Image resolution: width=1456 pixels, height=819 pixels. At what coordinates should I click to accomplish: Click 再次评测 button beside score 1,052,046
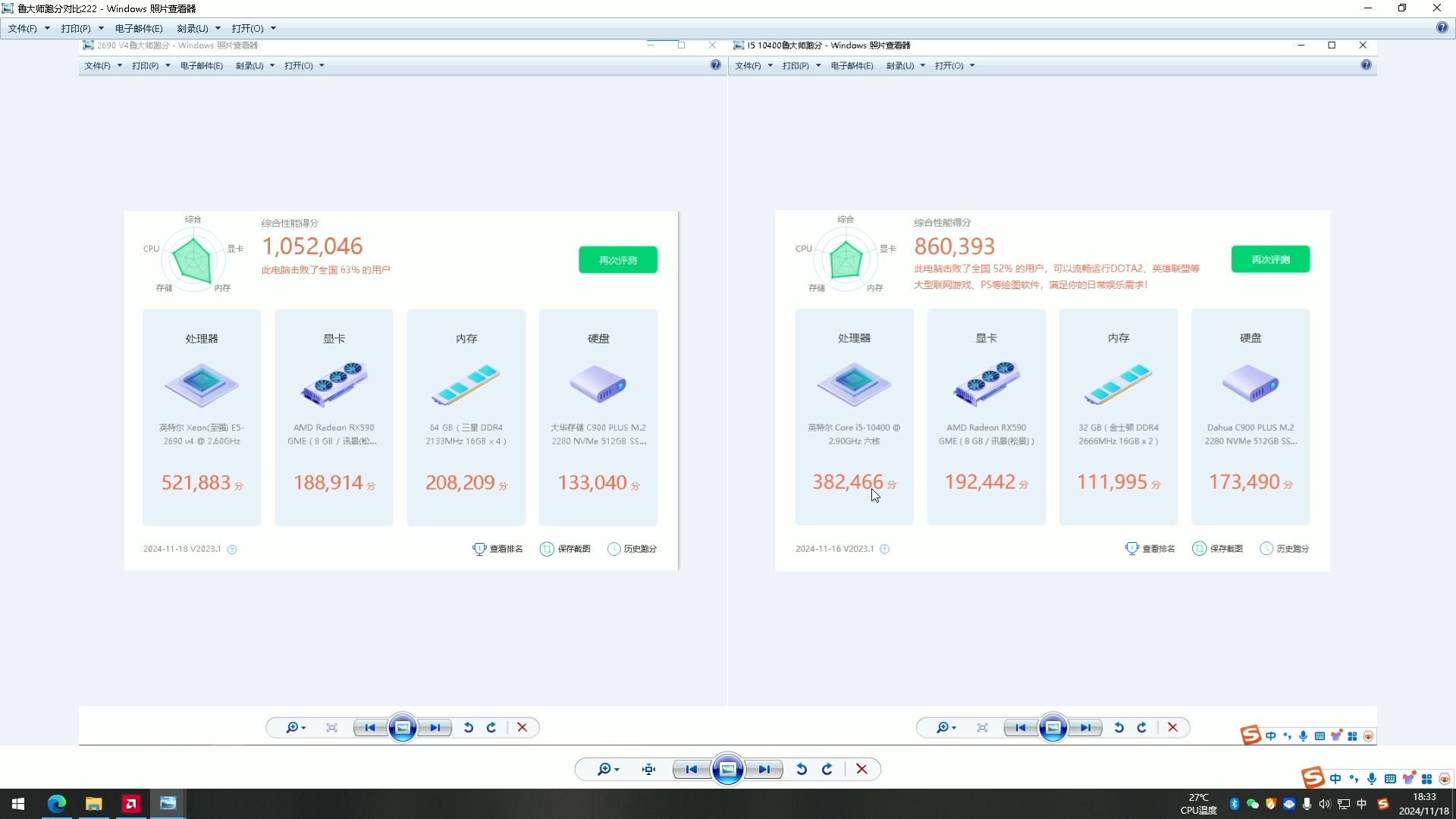[618, 260]
